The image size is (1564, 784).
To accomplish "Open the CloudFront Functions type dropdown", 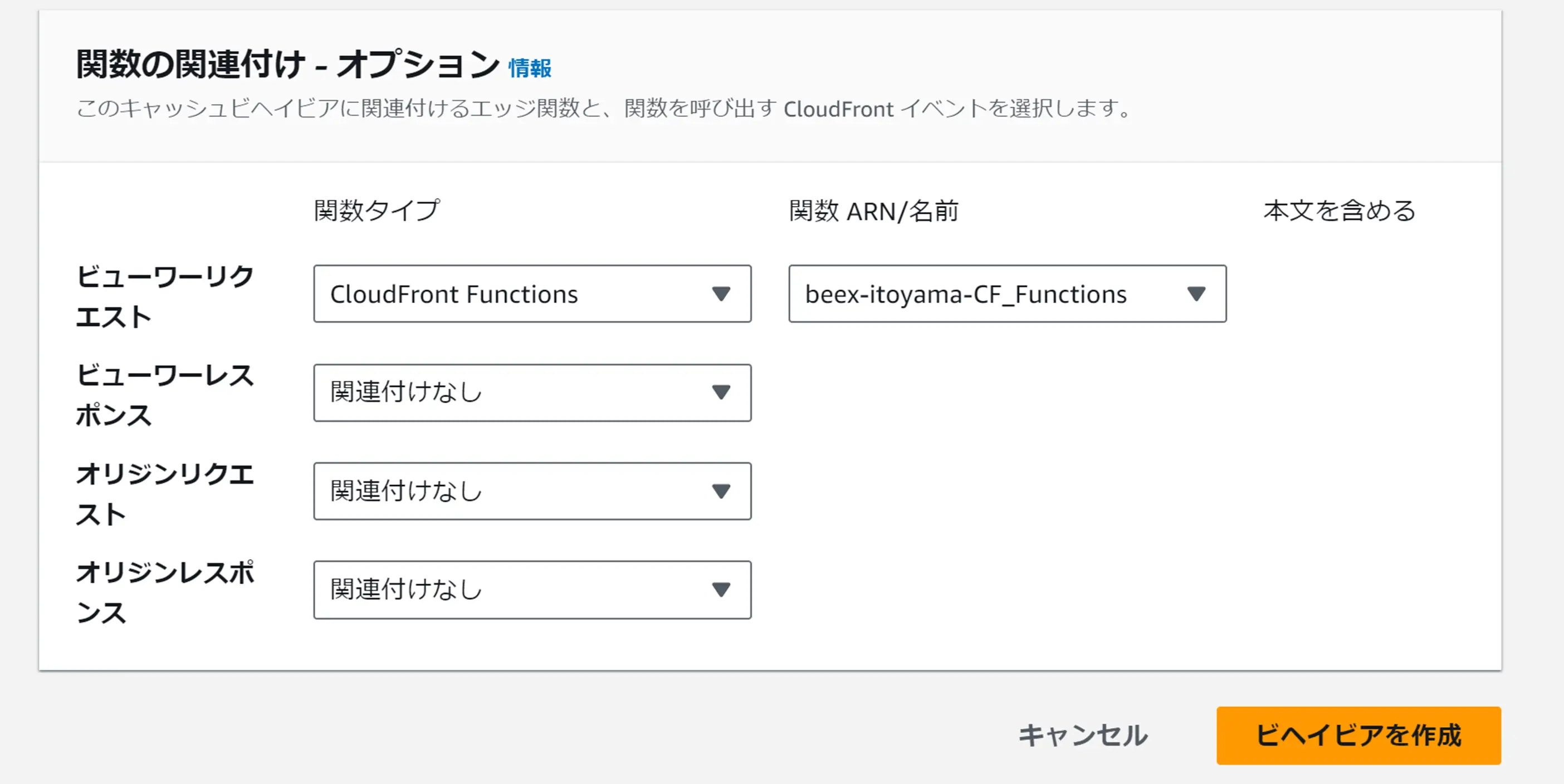I will [532, 293].
